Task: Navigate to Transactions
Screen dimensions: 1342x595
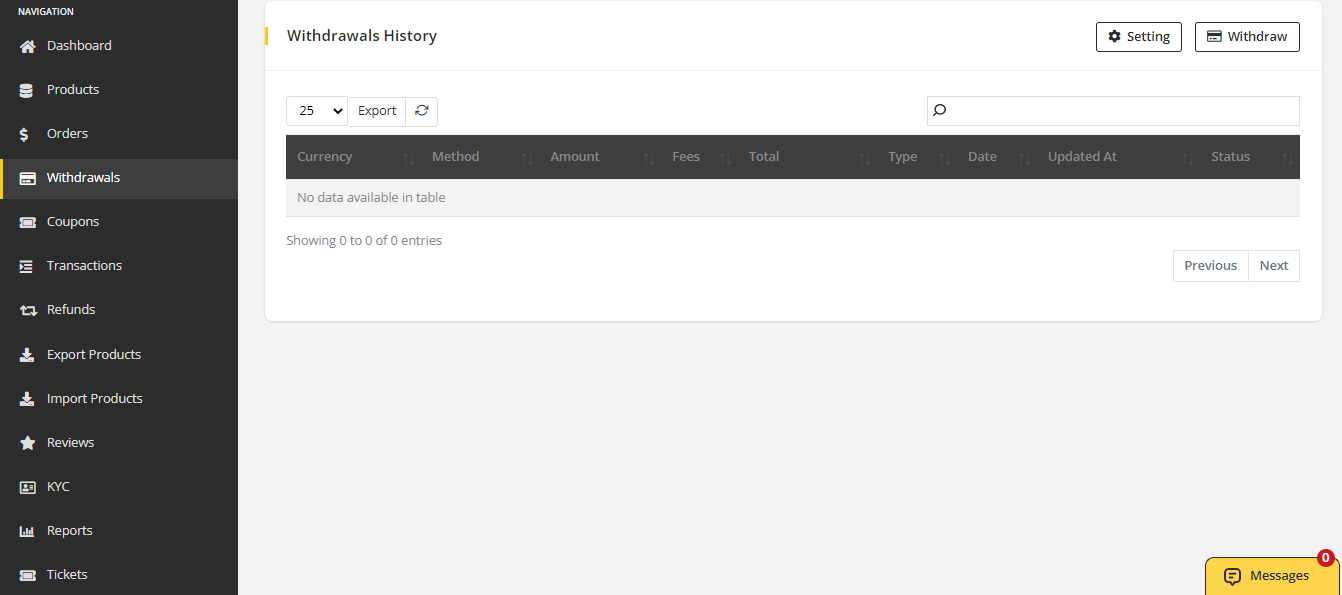Action: (x=119, y=266)
